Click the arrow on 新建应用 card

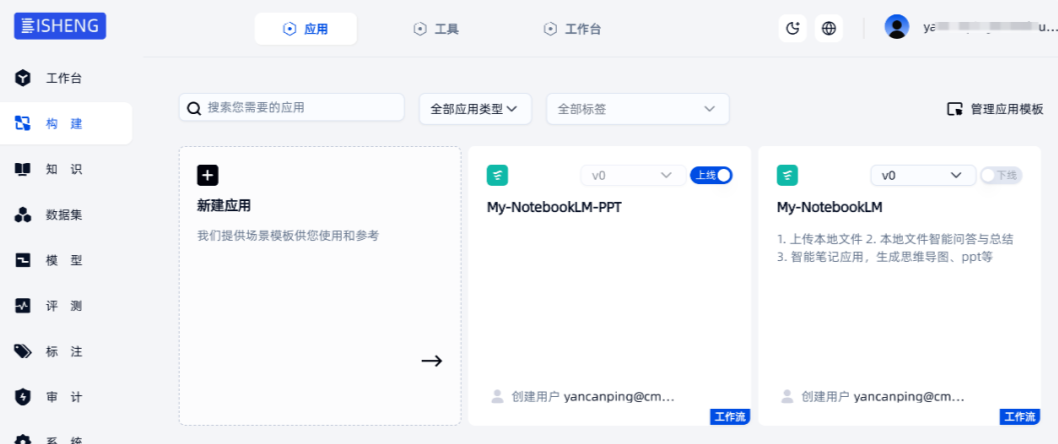click(432, 361)
